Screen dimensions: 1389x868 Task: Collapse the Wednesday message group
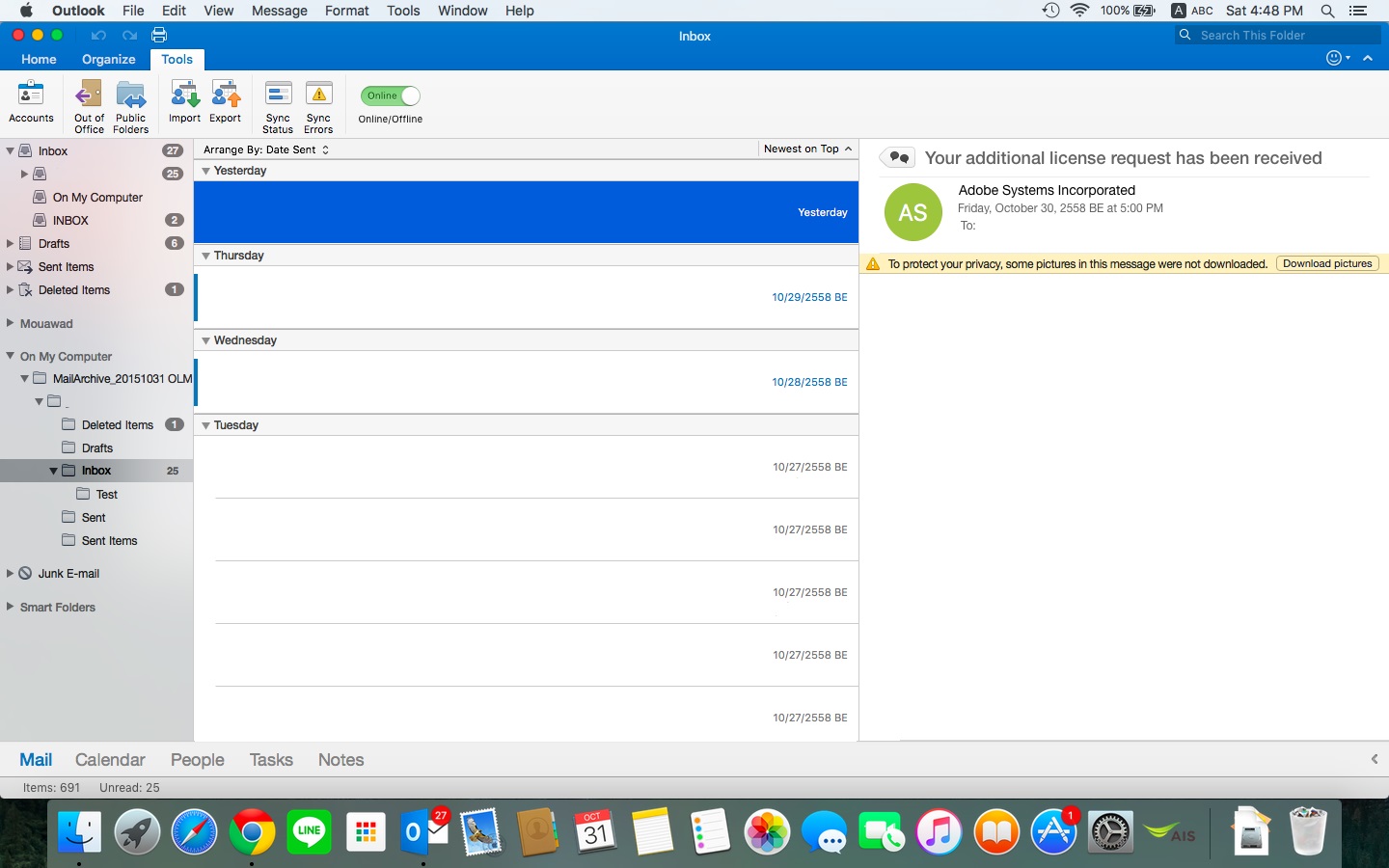pyautogui.click(x=205, y=340)
